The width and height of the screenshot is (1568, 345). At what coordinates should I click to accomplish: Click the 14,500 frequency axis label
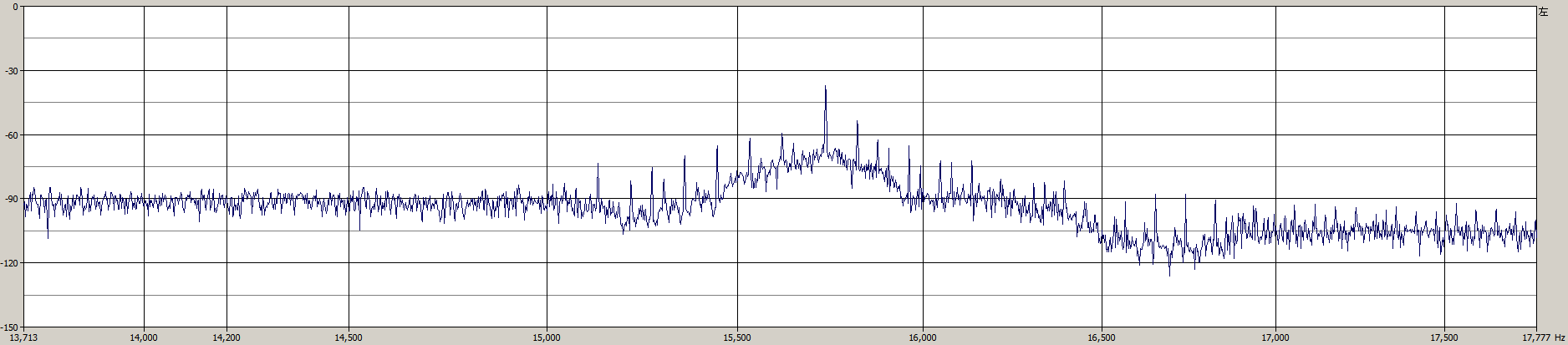(349, 337)
